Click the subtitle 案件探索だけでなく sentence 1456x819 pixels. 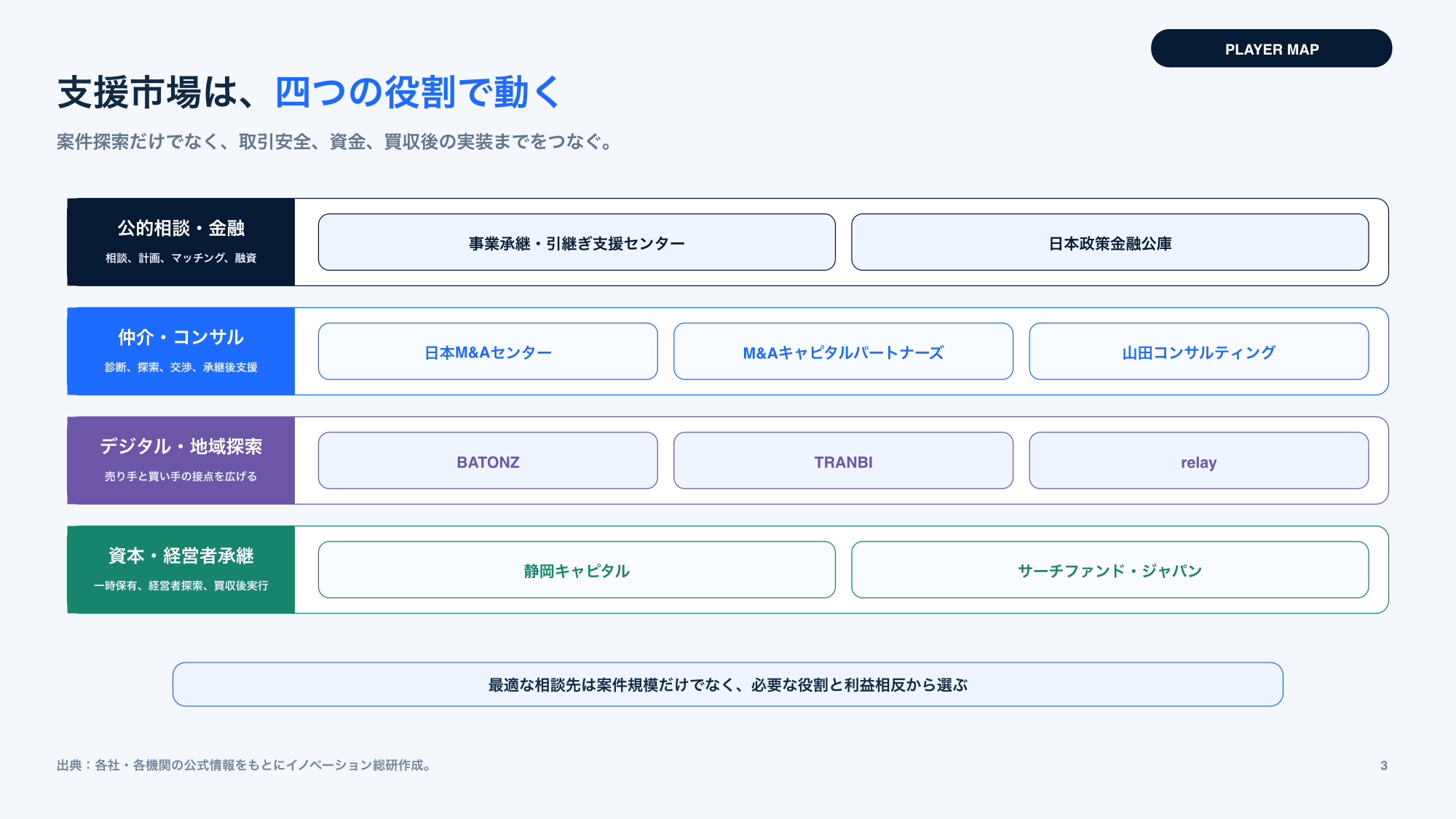pos(336,141)
